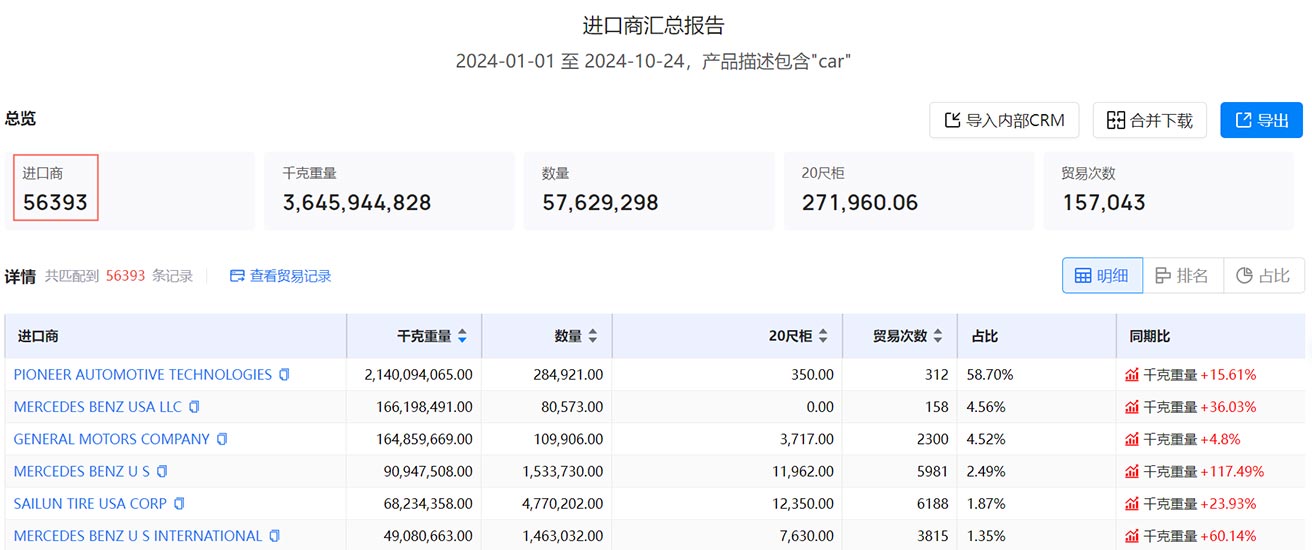Viewport: 1312px width, 550px height.
Task: Open 查看贸易记录 link
Action: coord(281,276)
